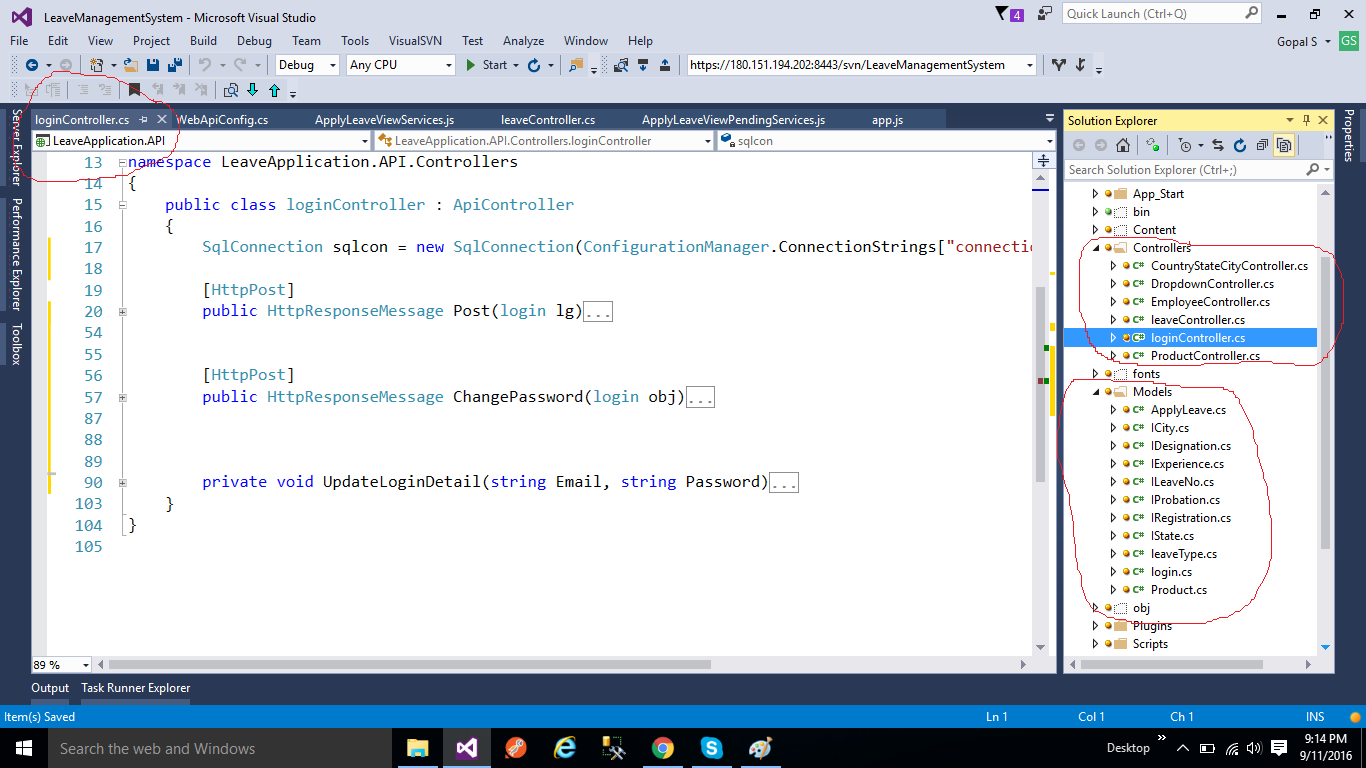1366x768 pixels.
Task: Click the Start debugging button
Action: pyautogui.click(x=485, y=64)
